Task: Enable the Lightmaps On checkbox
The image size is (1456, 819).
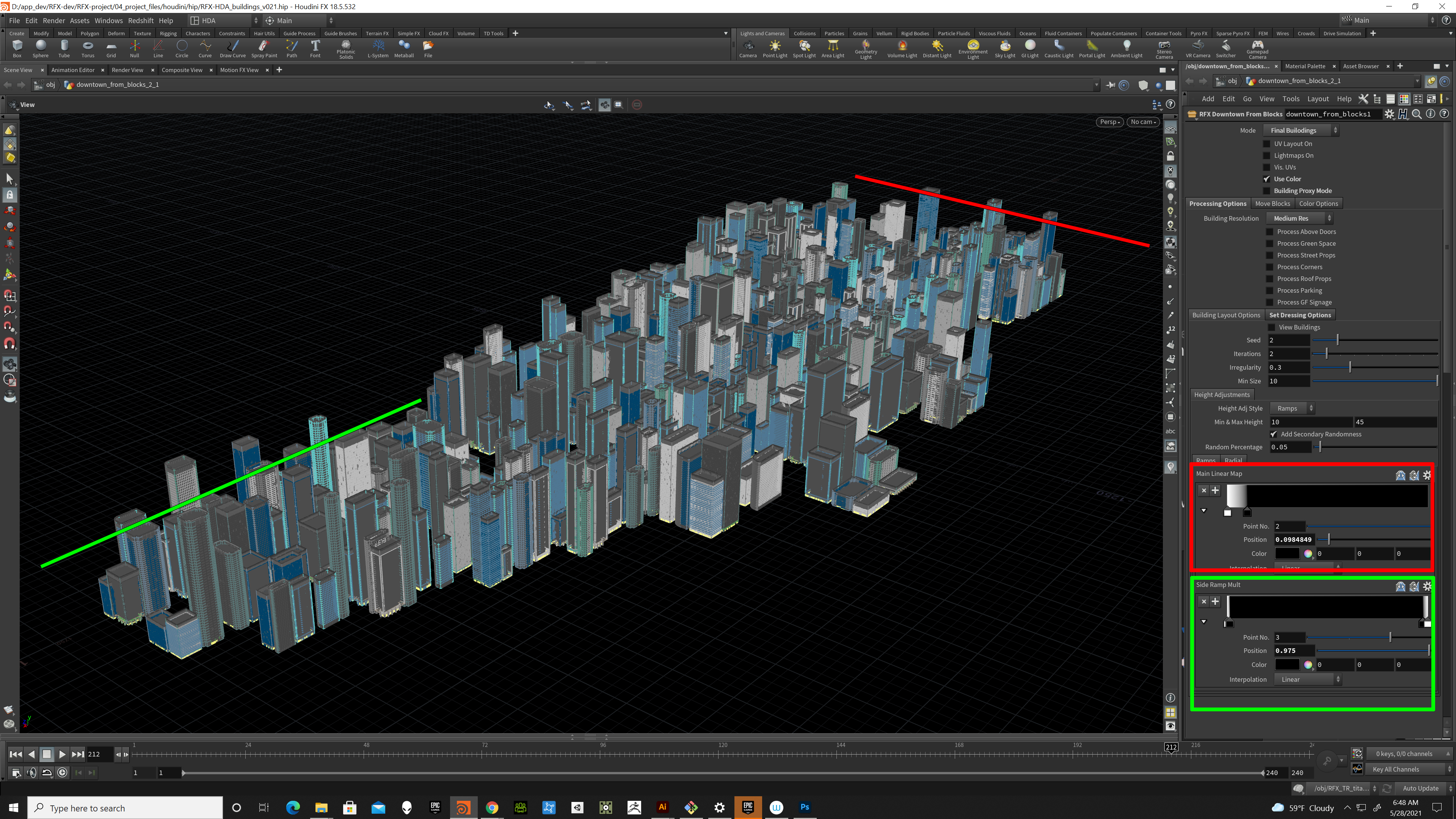Action: pyautogui.click(x=1267, y=155)
